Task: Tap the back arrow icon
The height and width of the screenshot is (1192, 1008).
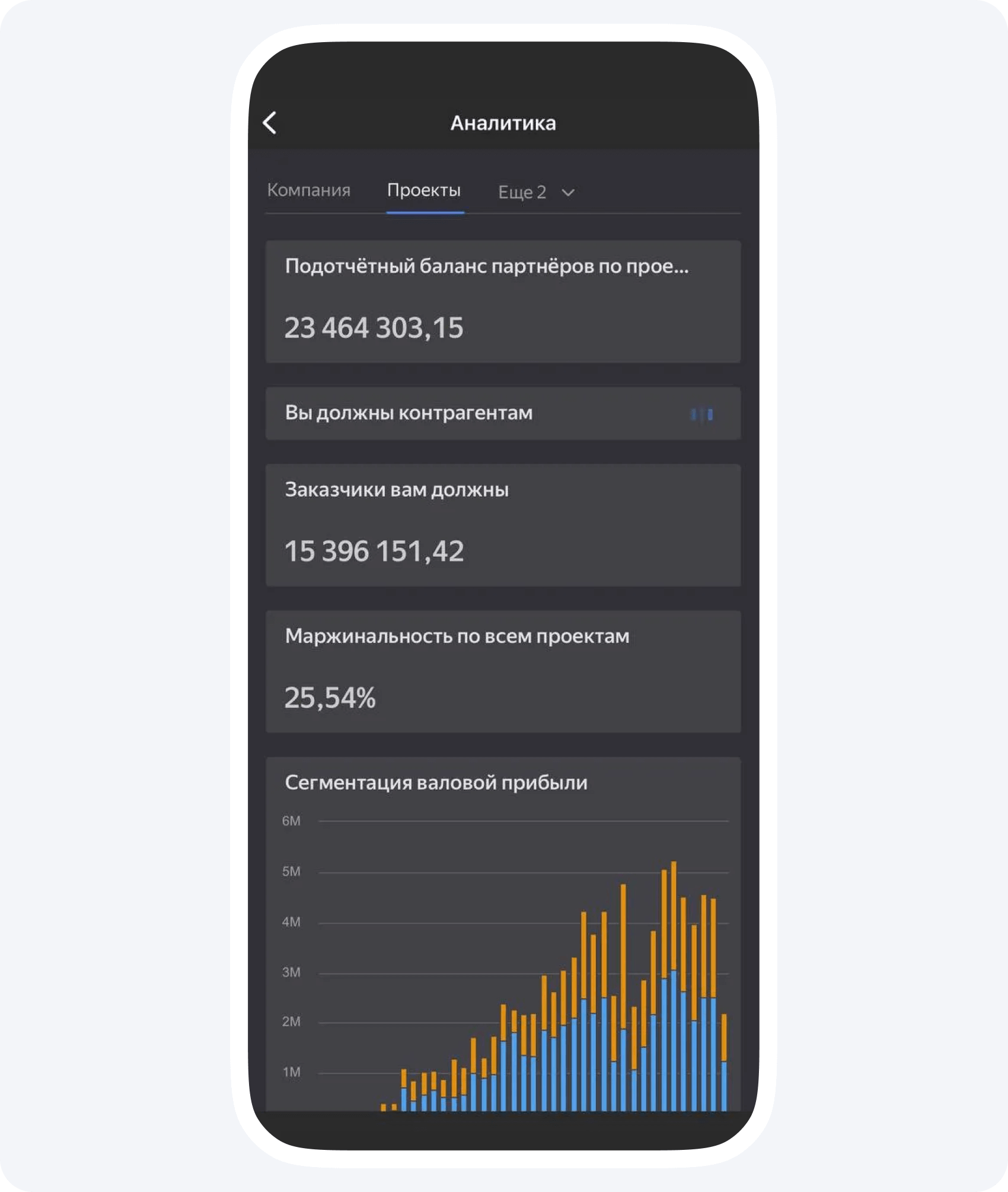Action: pos(270,123)
